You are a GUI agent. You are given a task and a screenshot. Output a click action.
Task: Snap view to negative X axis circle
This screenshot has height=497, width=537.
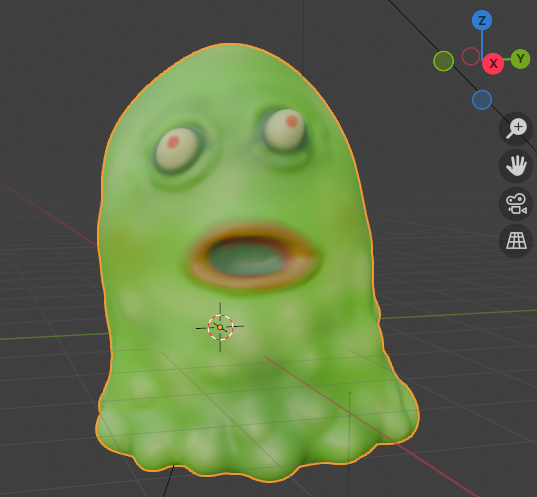point(471,56)
